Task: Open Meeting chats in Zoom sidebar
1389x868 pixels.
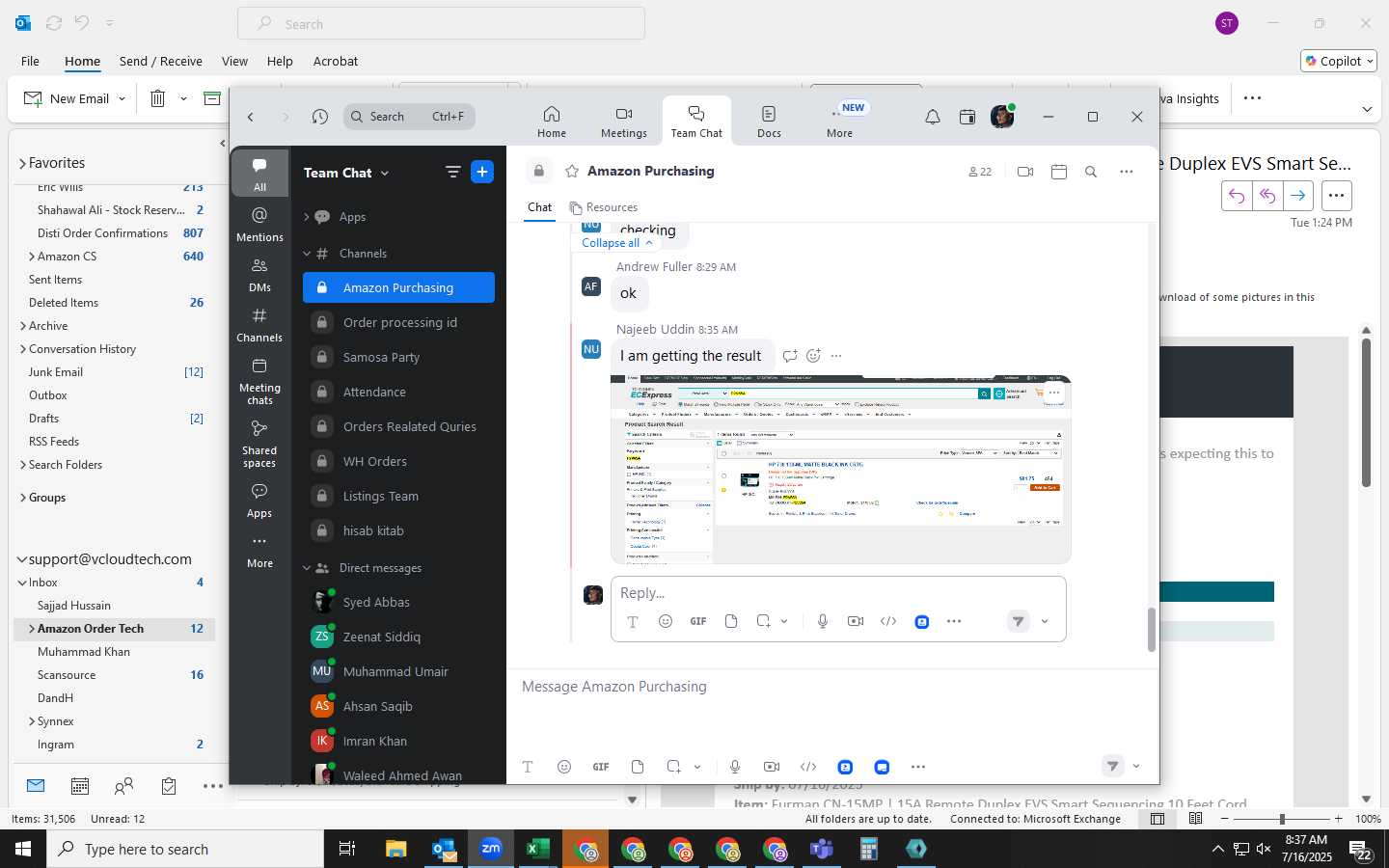Action: coord(259,380)
